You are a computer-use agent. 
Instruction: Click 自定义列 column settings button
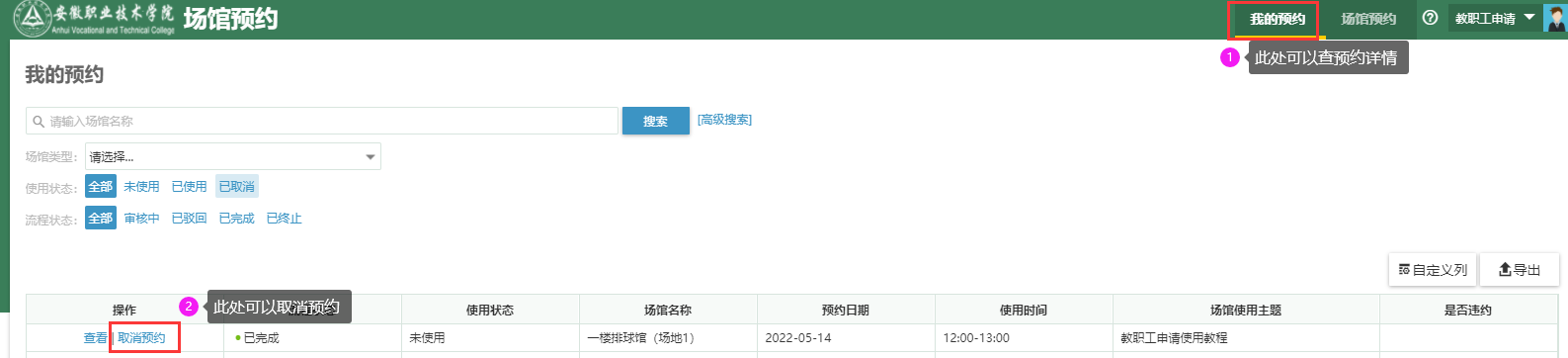click(1433, 270)
